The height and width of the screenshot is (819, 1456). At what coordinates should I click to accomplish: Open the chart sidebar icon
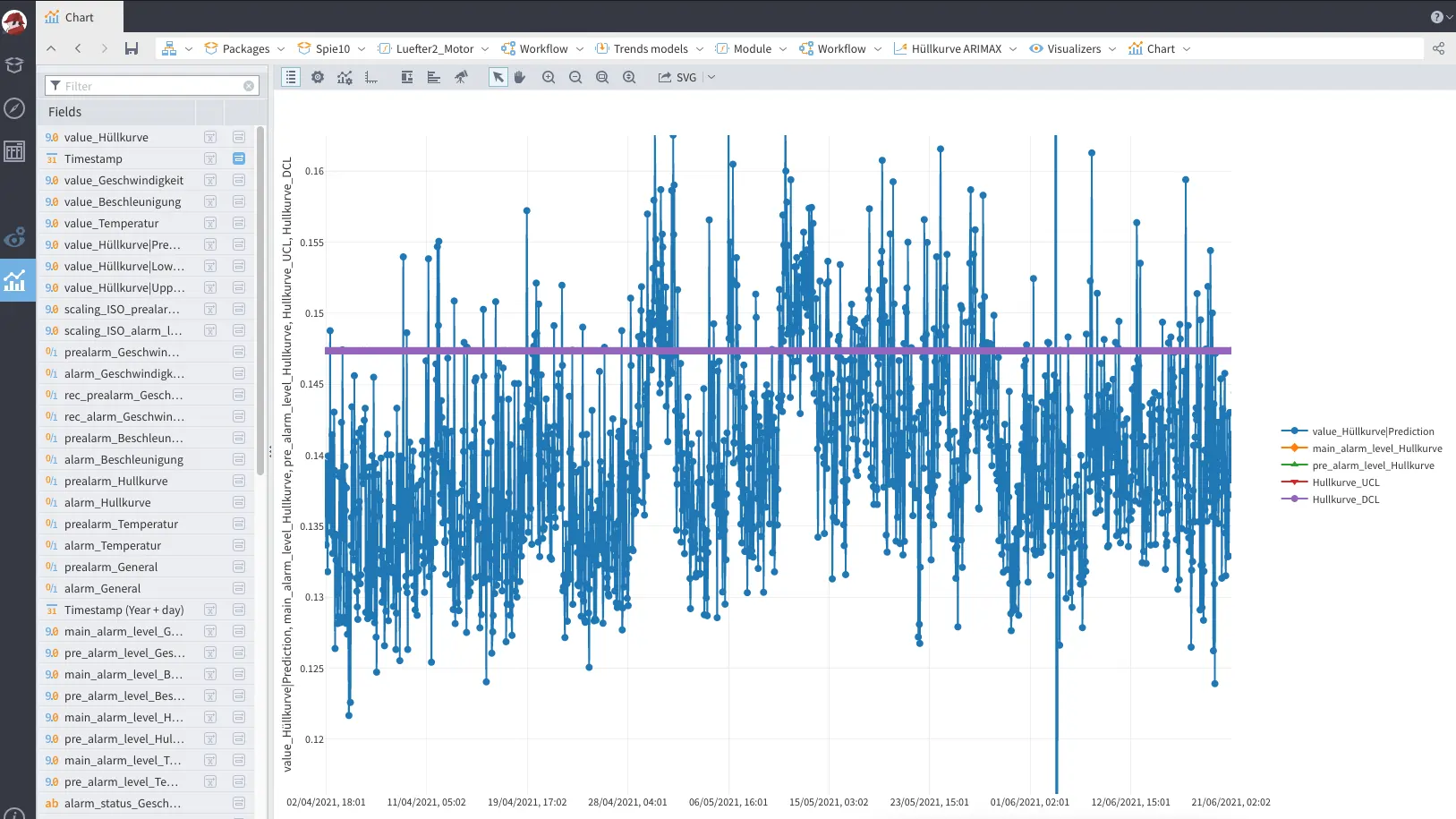(x=14, y=281)
